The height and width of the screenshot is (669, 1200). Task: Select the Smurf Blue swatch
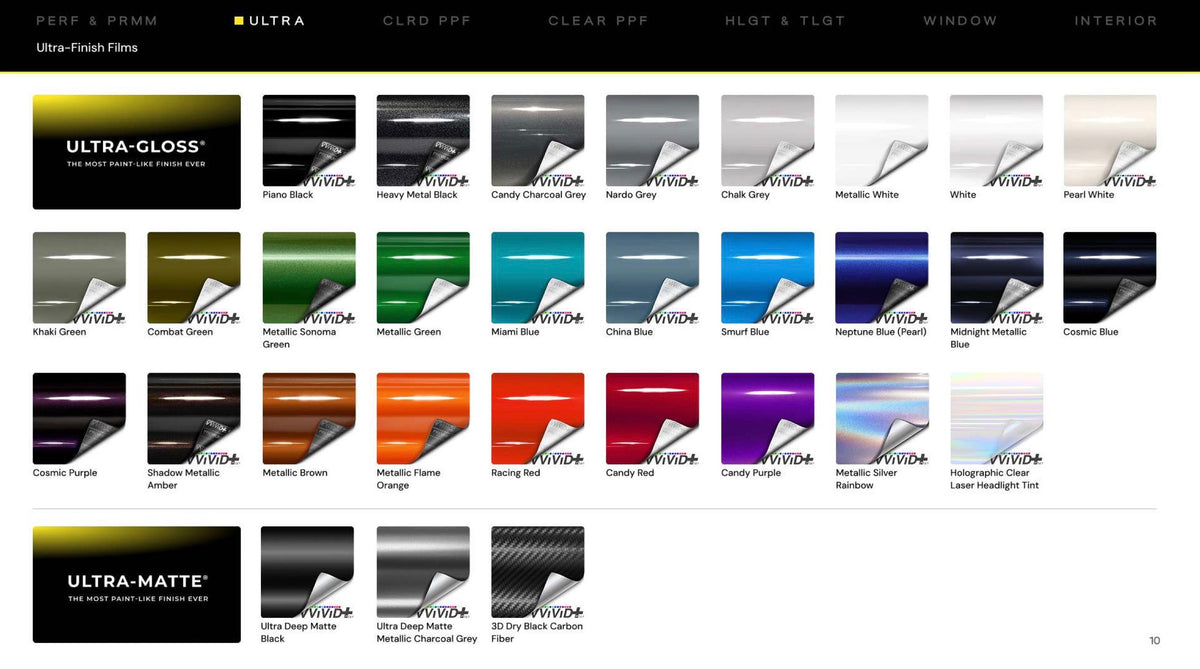pyautogui.click(x=767, y=278)
